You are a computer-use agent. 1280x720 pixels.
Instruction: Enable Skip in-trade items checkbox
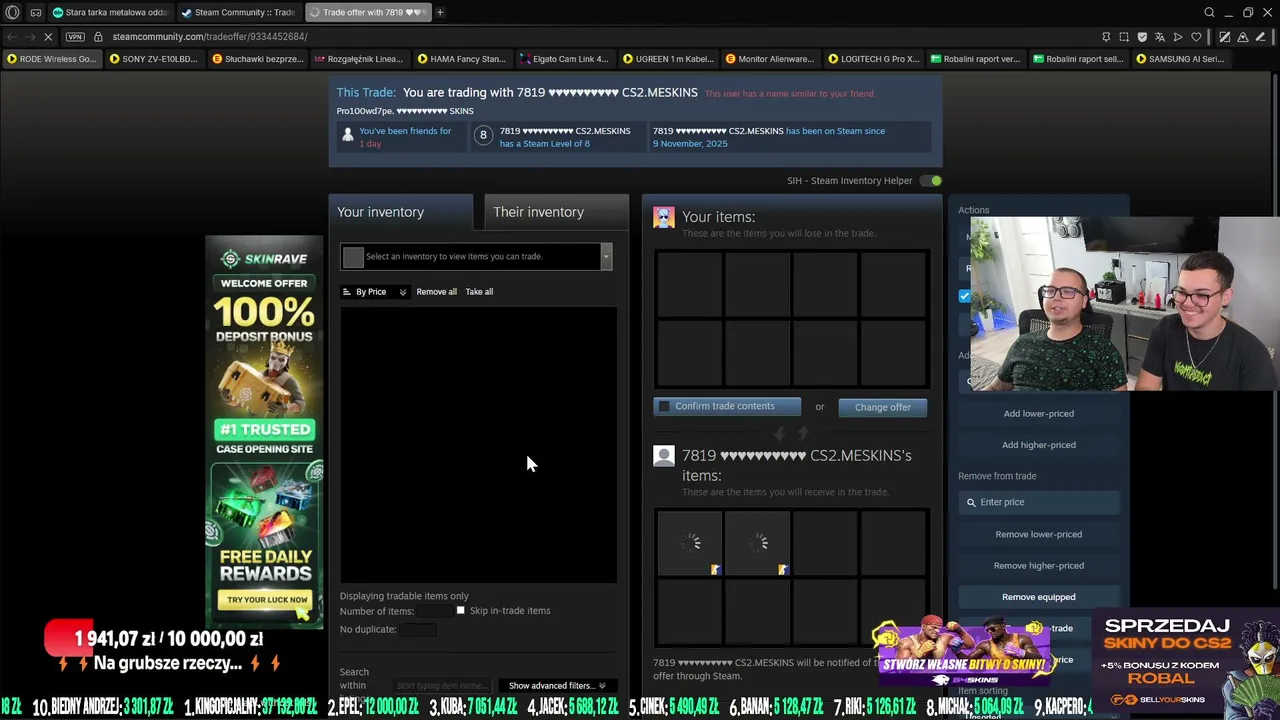[461, 610]
